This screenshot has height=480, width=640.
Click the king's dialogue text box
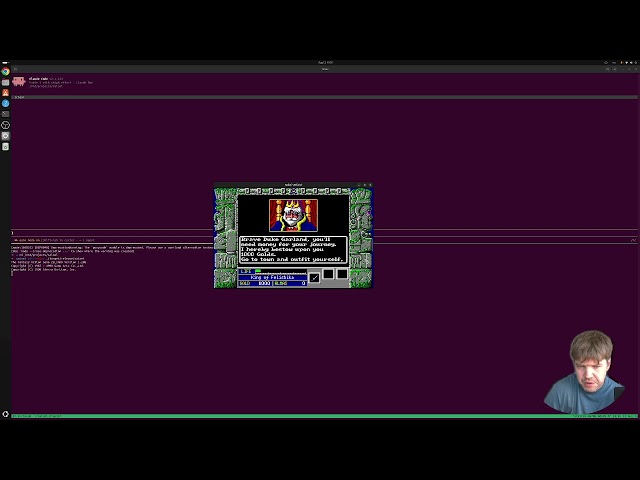(x=293, y=249)
